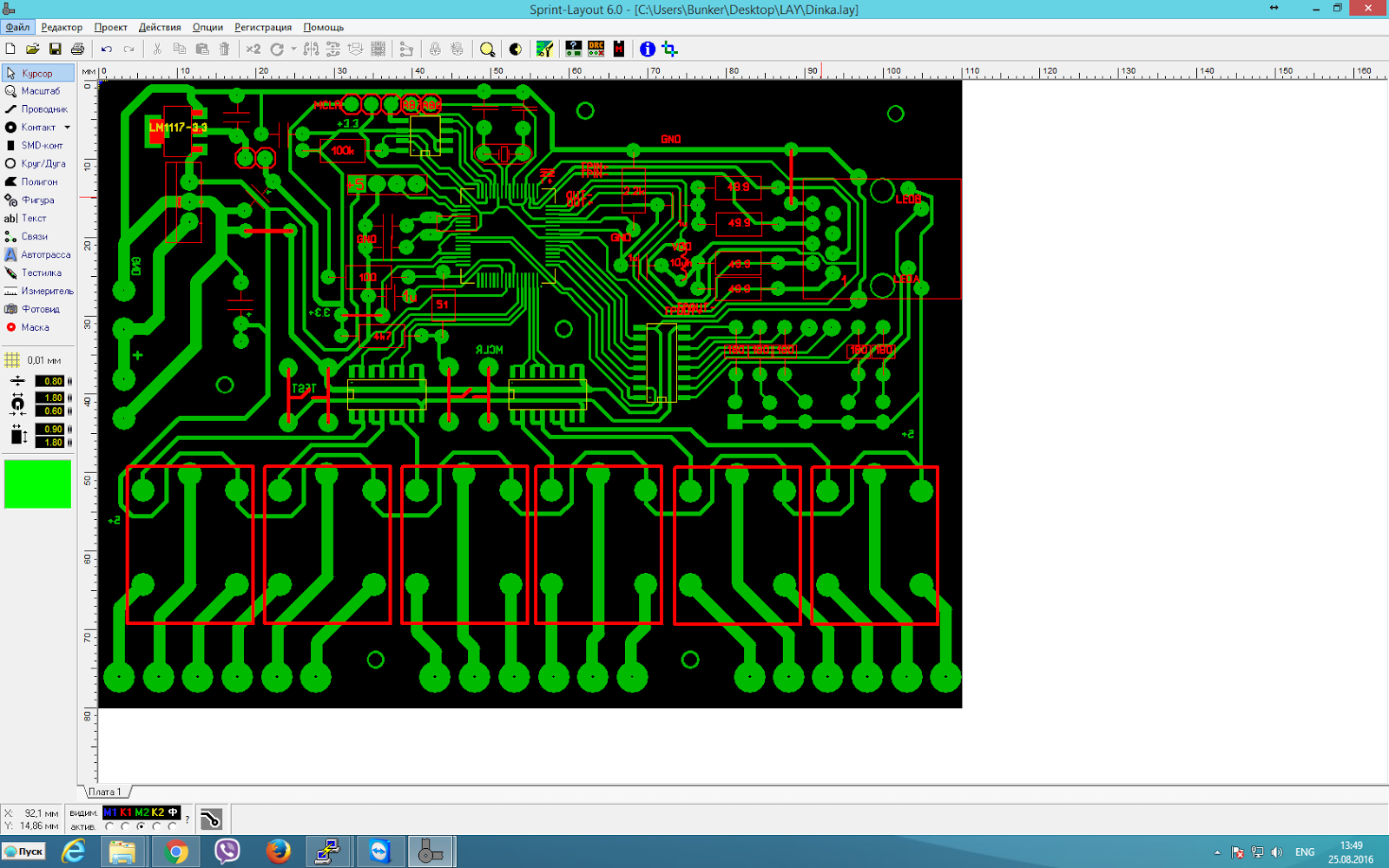This screenshot has height=868, width=1389.
Task: Click the mirror horizontally icon
Action: tap(311, 49)
